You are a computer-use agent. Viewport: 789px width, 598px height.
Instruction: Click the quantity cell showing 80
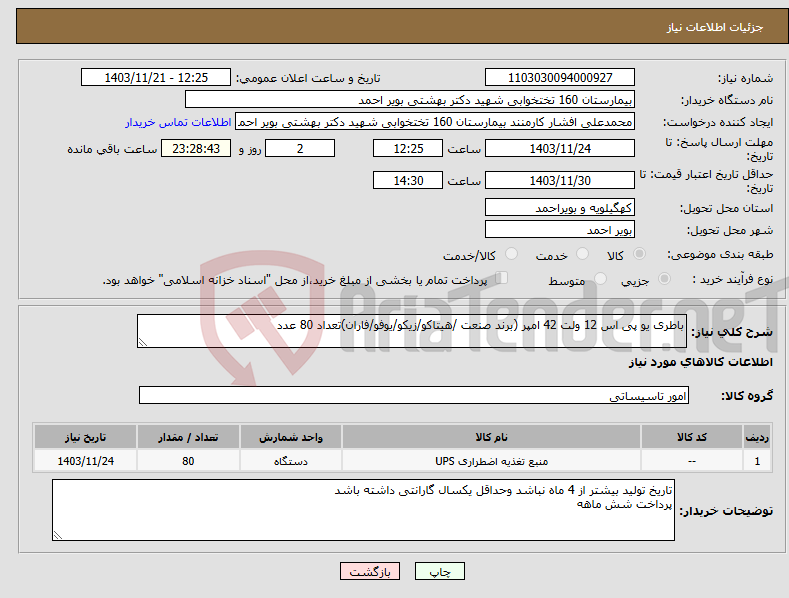coord(188,461)
